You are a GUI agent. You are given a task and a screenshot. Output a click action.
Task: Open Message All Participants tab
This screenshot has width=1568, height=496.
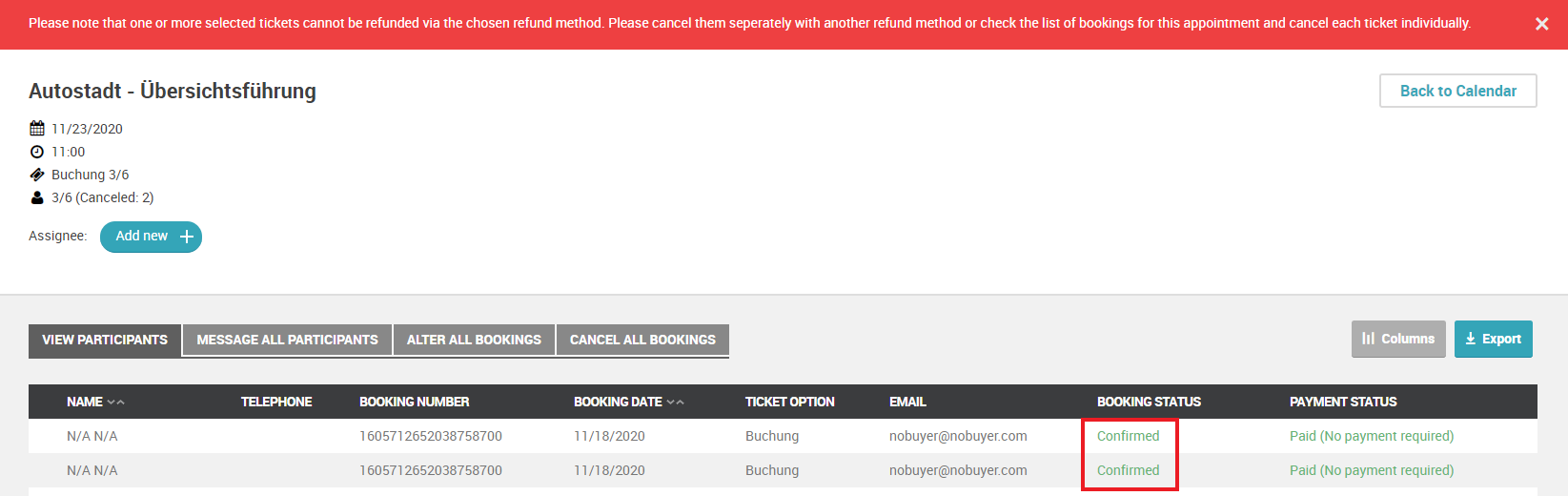(x=287, y=341)
